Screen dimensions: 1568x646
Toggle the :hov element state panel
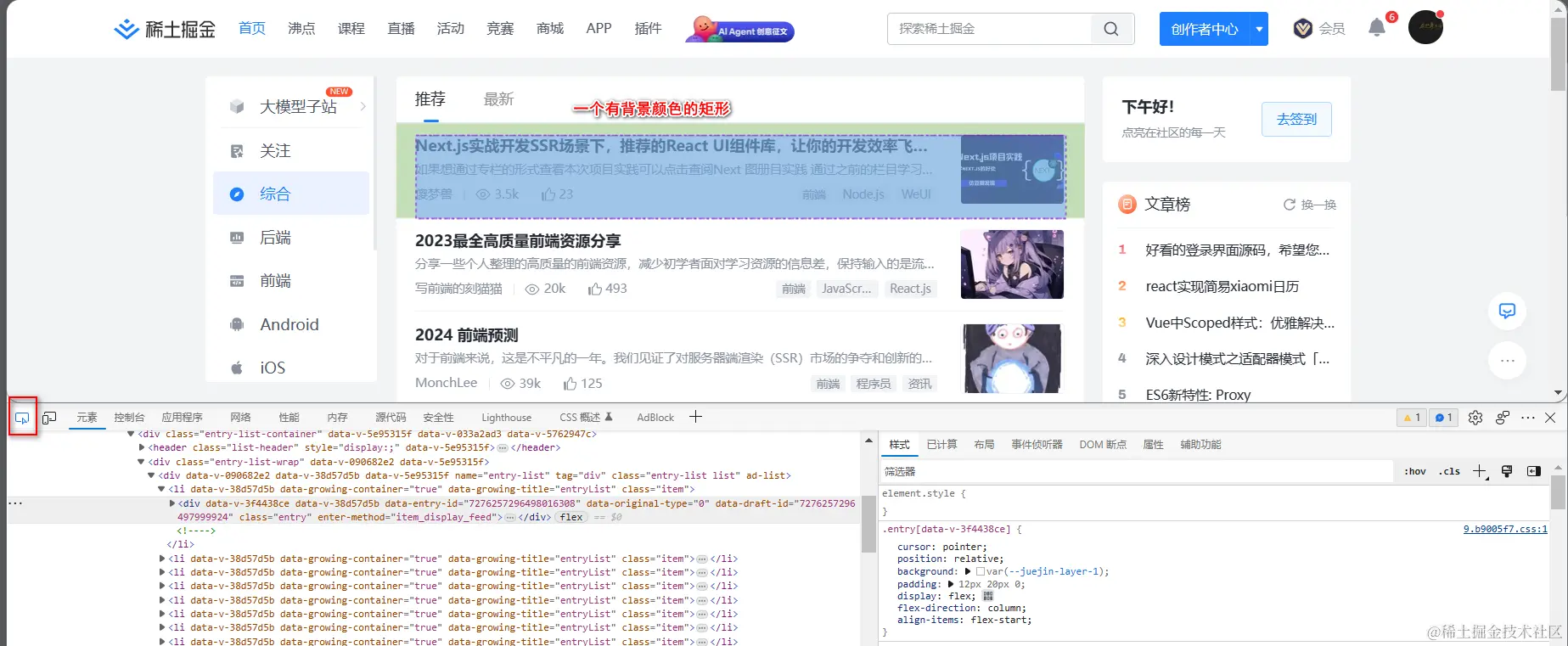[x=1415, y=471]
